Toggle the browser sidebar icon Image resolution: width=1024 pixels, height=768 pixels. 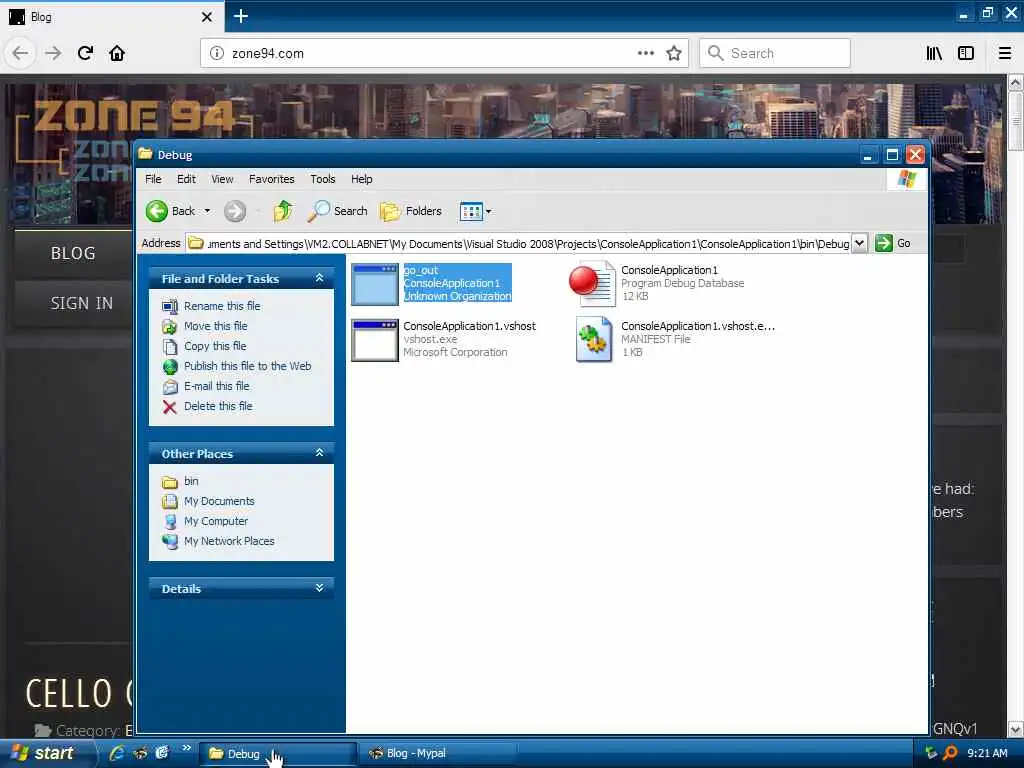[966, 54]
